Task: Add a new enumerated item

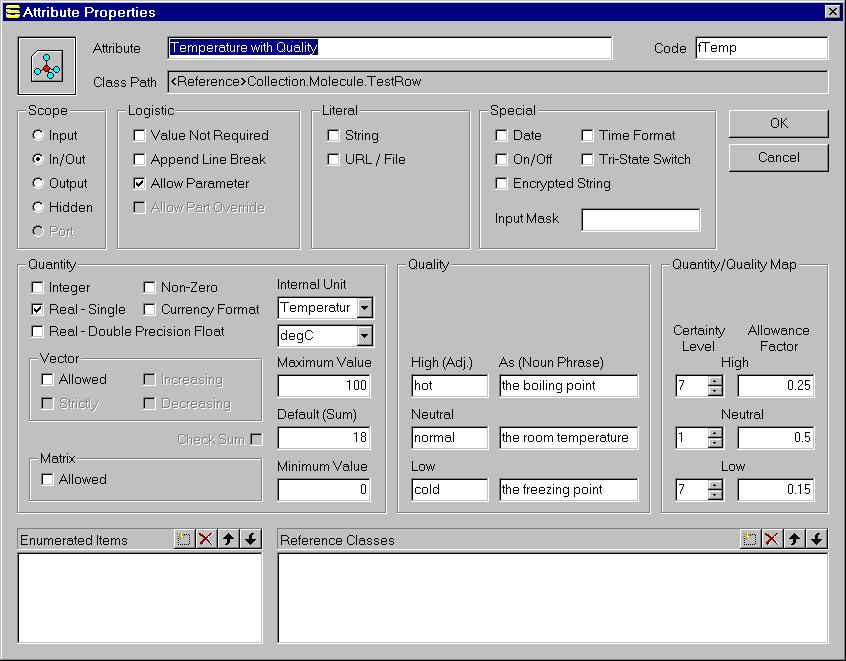Action: (184, 539)
